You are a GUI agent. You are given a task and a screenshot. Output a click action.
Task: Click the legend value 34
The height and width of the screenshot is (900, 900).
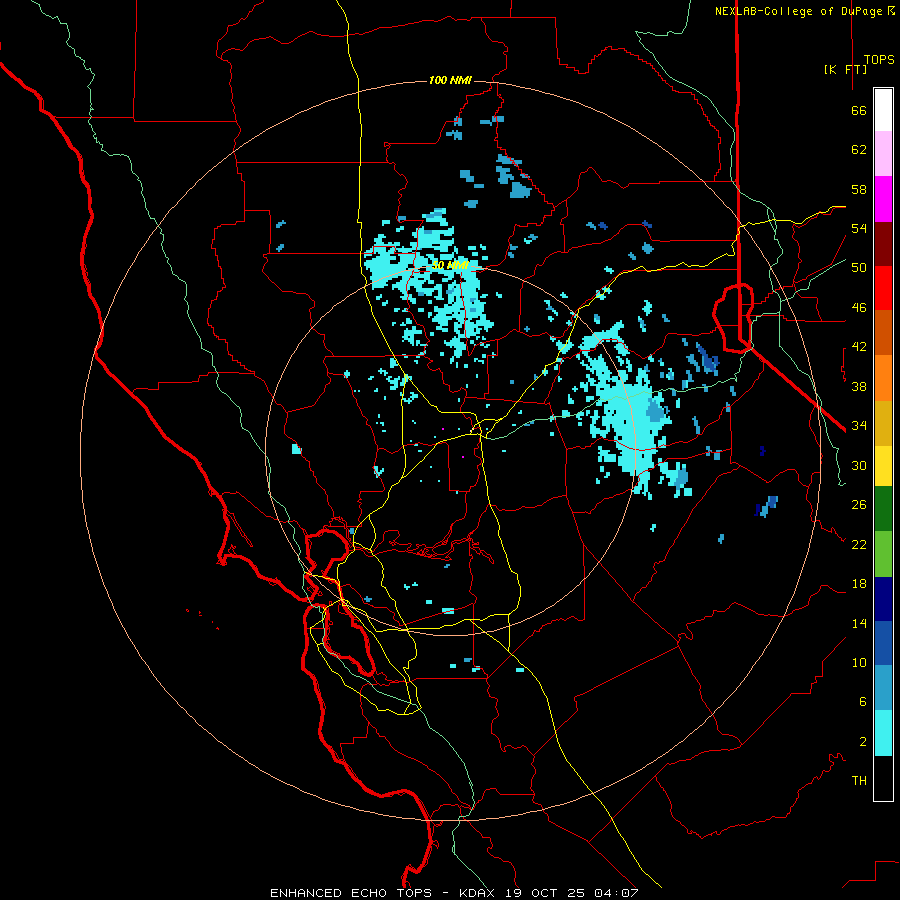(x=859, y=425)
